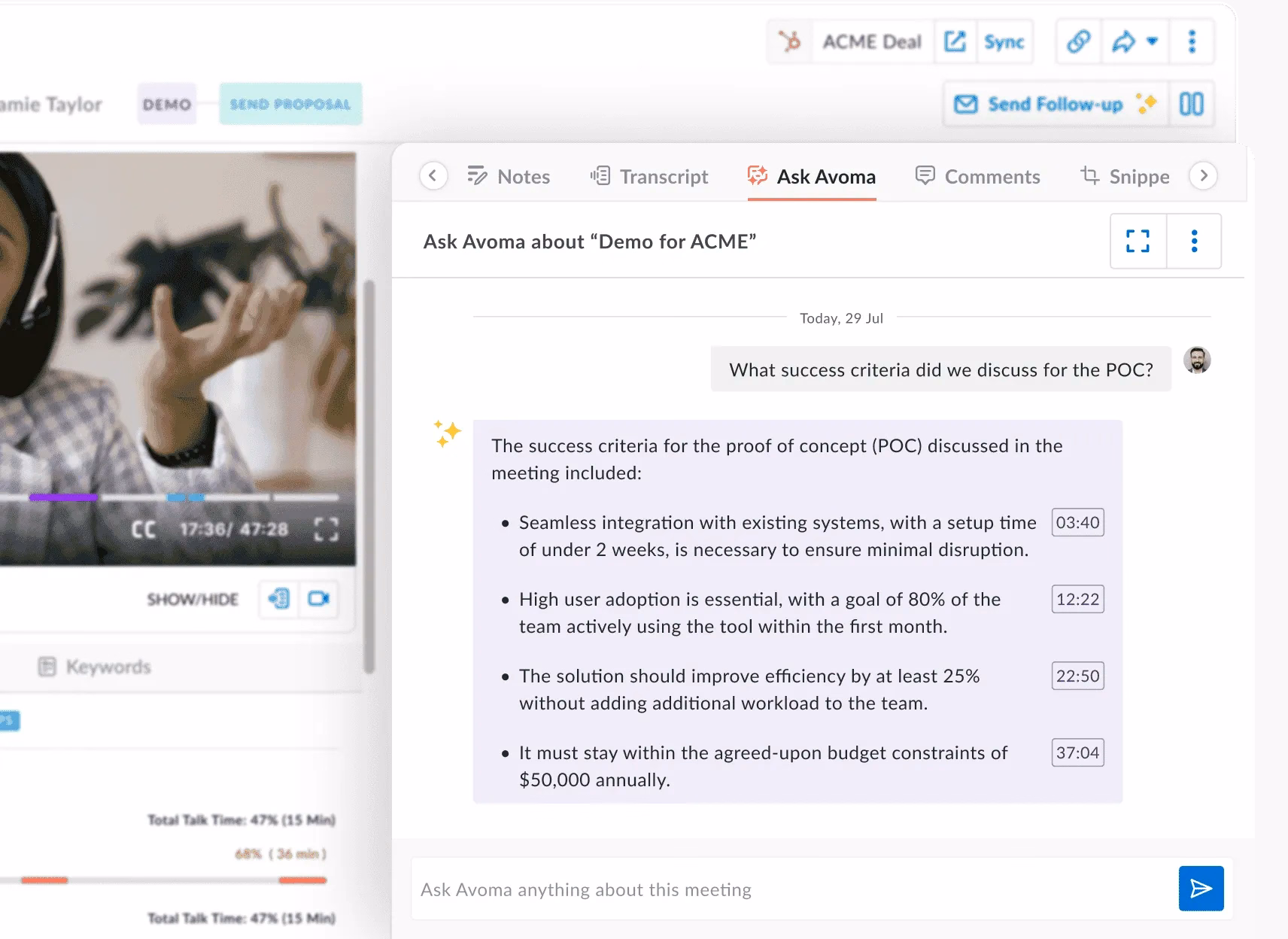Toggle closed captions on video

tap(144, 530)
